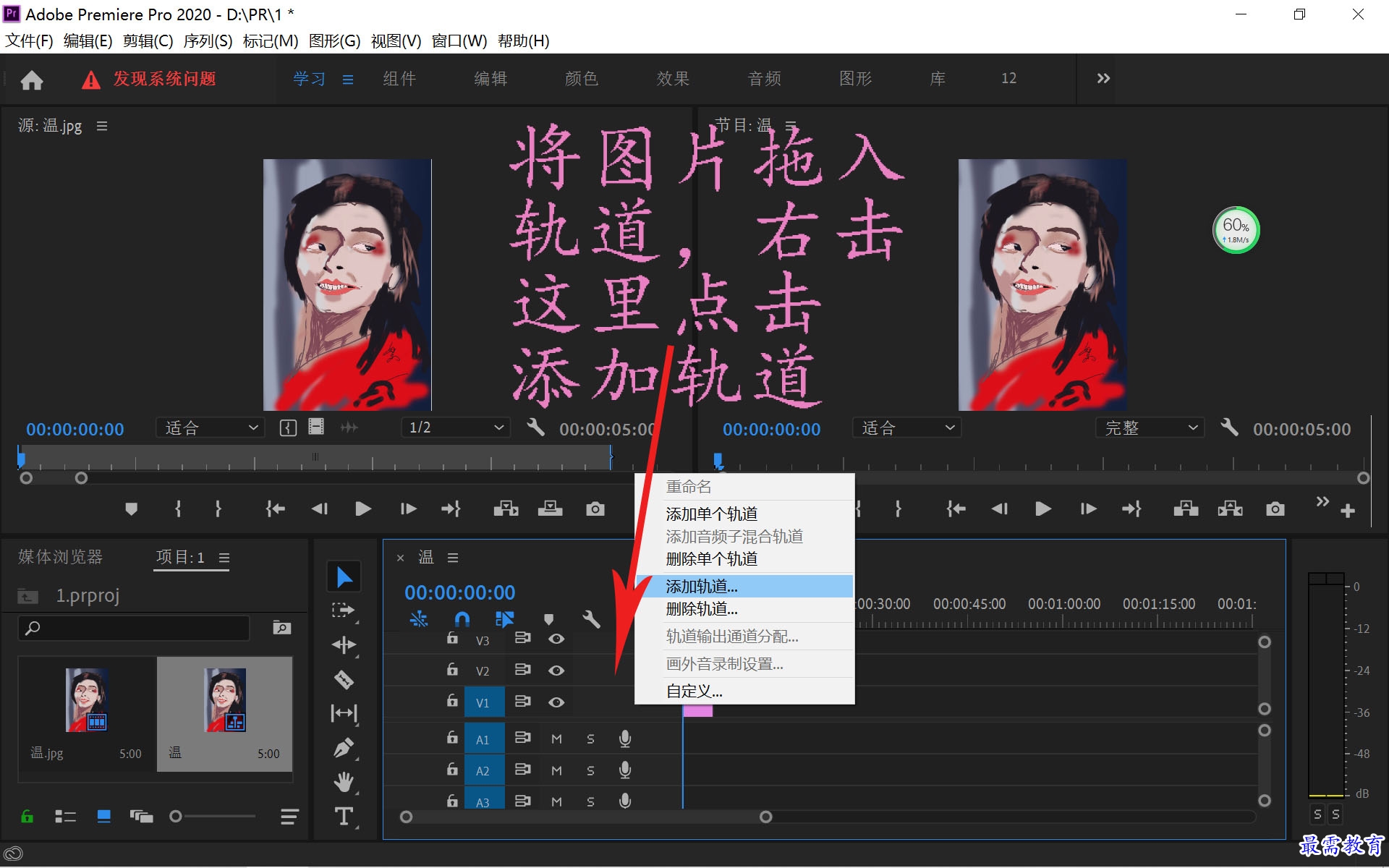Screen dimensions: 1389x868
Task: Select the Ripple Edit tool
Action: (344, 644)
